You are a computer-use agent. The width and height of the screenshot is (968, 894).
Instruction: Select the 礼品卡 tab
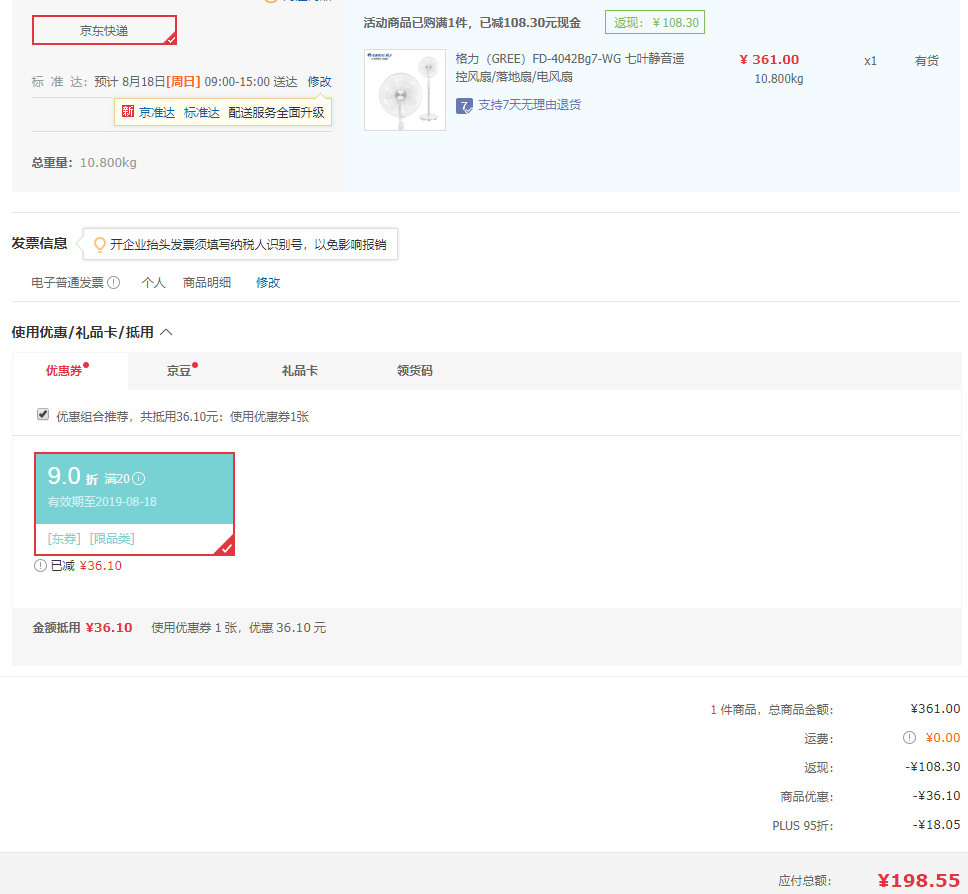tap(300, 370)
